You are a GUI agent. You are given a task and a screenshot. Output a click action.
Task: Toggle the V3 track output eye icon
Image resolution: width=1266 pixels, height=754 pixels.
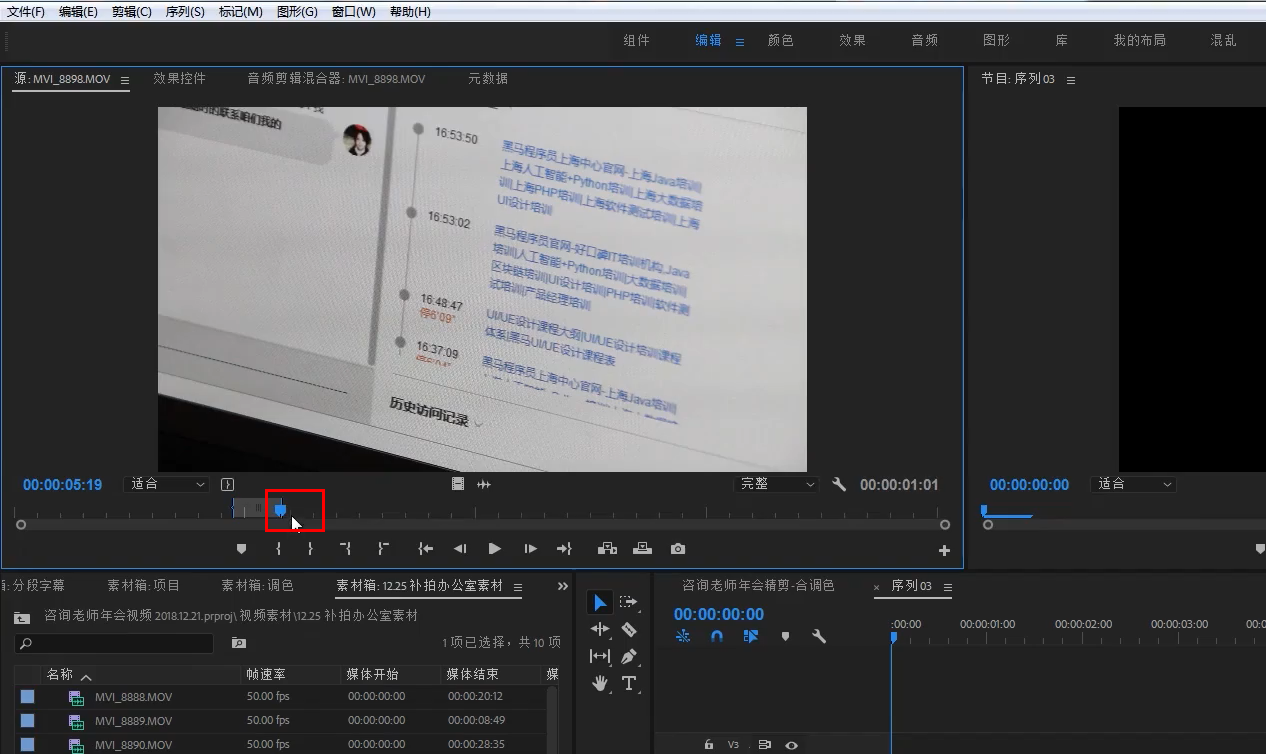coord(790,744)
